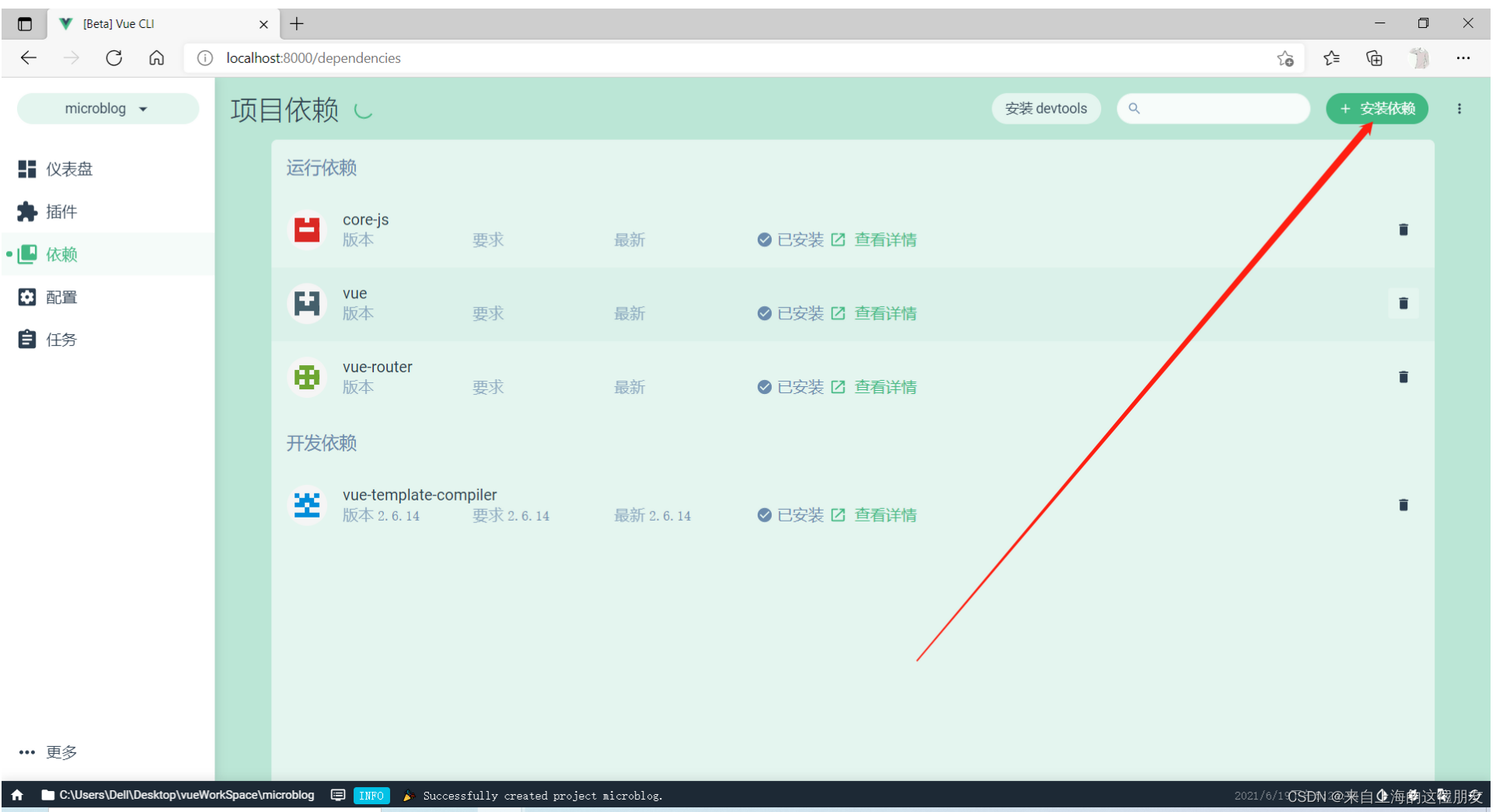Click the INFO badge in status bar
Screen dimensions: 1496x812
coord(371,796)
